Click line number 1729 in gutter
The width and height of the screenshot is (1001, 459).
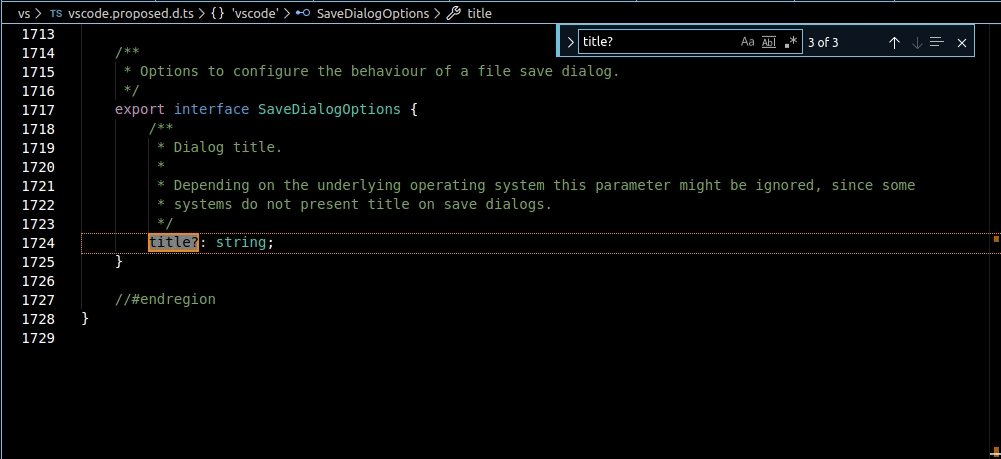pos(38,338)
